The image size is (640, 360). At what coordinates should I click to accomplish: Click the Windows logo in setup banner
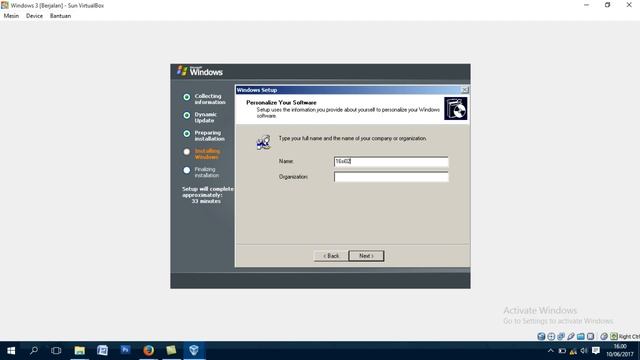(x=182, y=71)
